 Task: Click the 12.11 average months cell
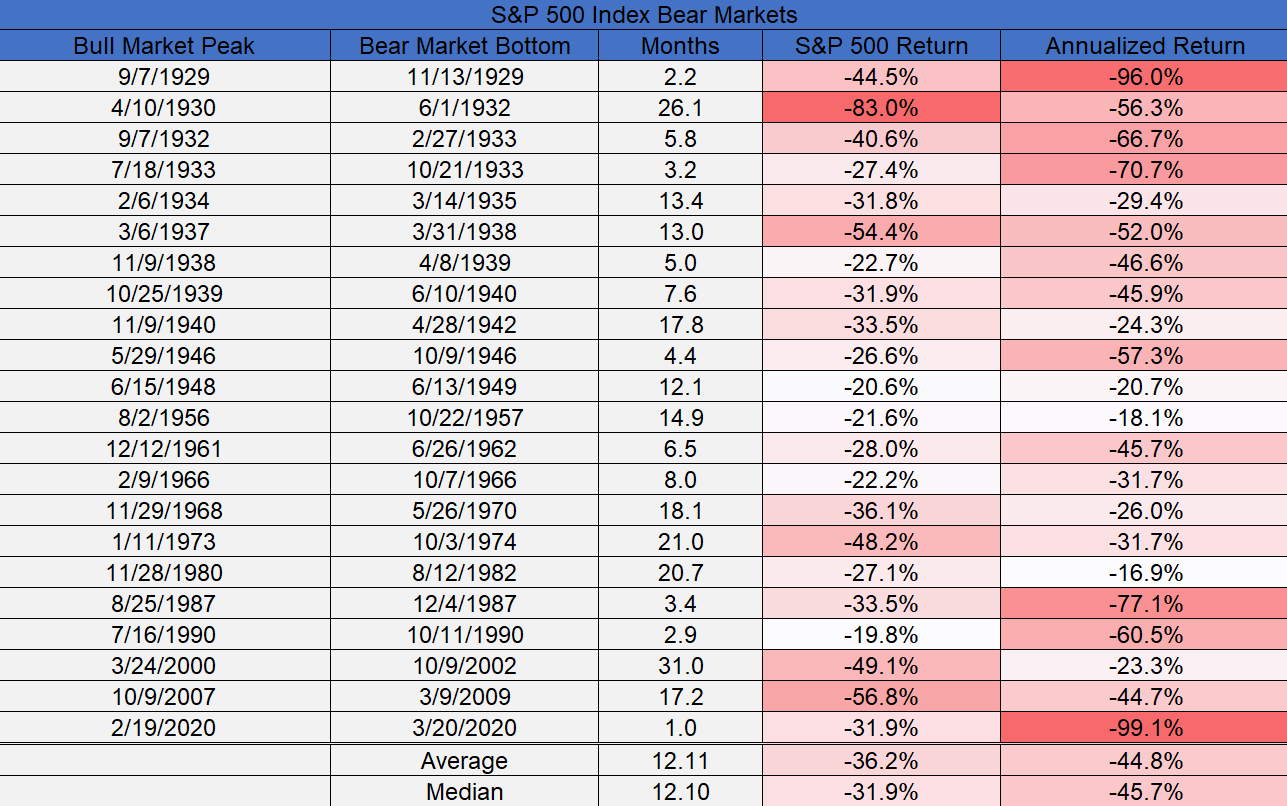pos(680,761)
